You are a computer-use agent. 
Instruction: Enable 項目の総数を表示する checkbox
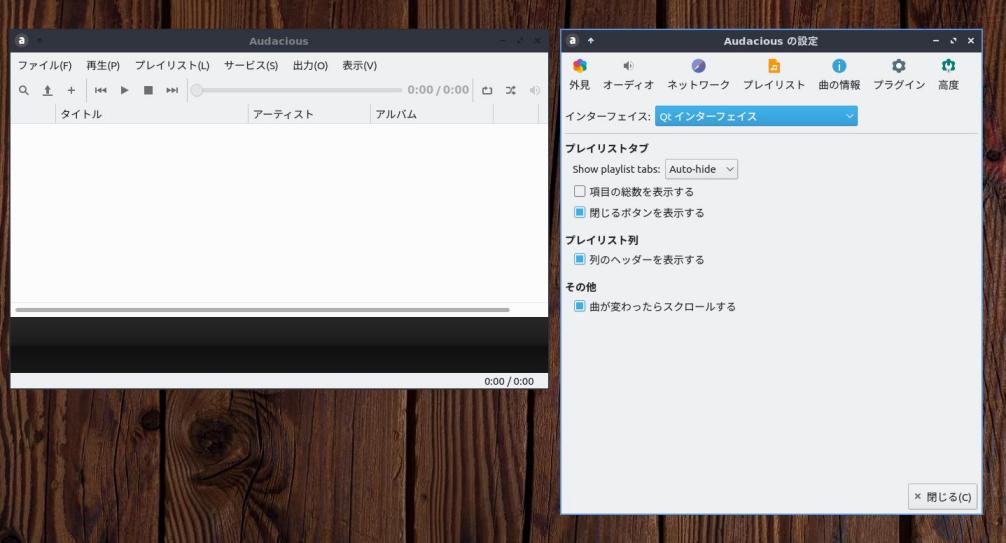point(579,191)
